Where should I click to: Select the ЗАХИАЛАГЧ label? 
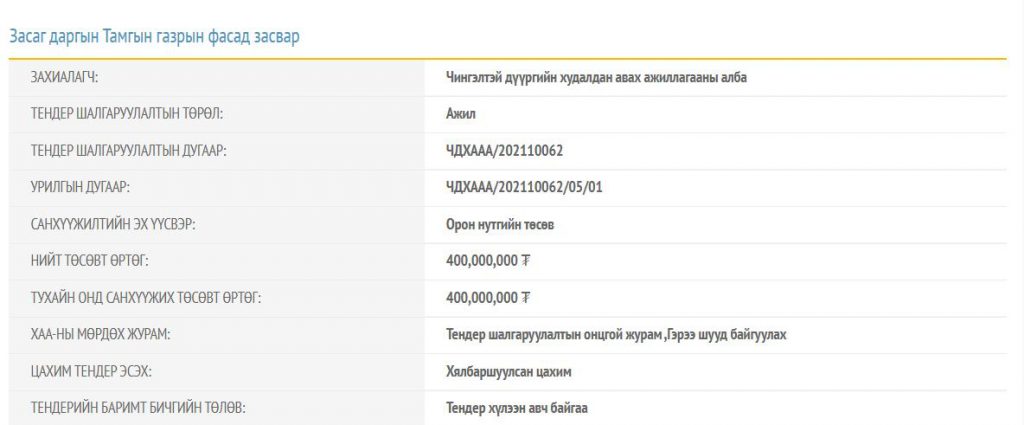tap(64, 78)
